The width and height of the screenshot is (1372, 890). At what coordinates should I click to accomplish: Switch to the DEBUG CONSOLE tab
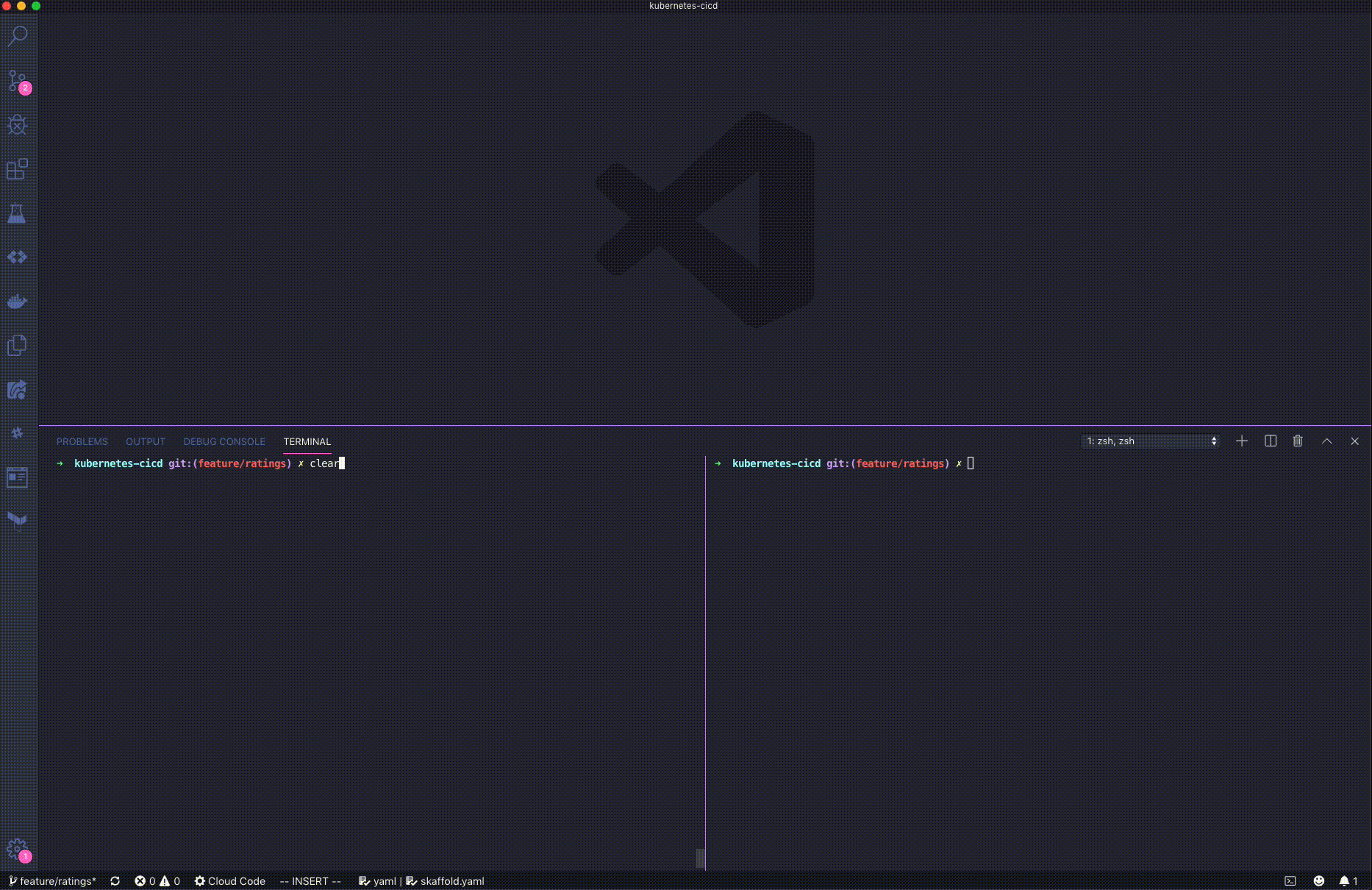point(224,441)
